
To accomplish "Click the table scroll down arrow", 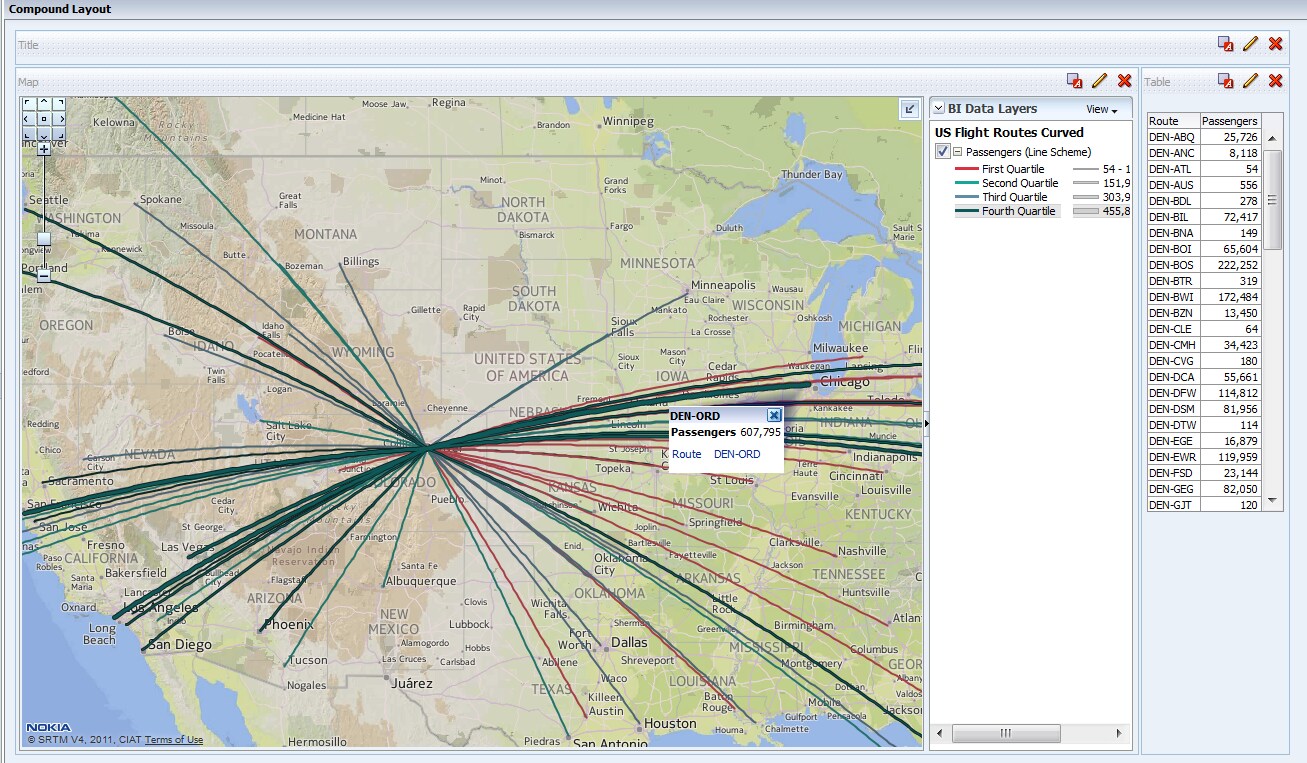I will click(x=1272, y=499).
